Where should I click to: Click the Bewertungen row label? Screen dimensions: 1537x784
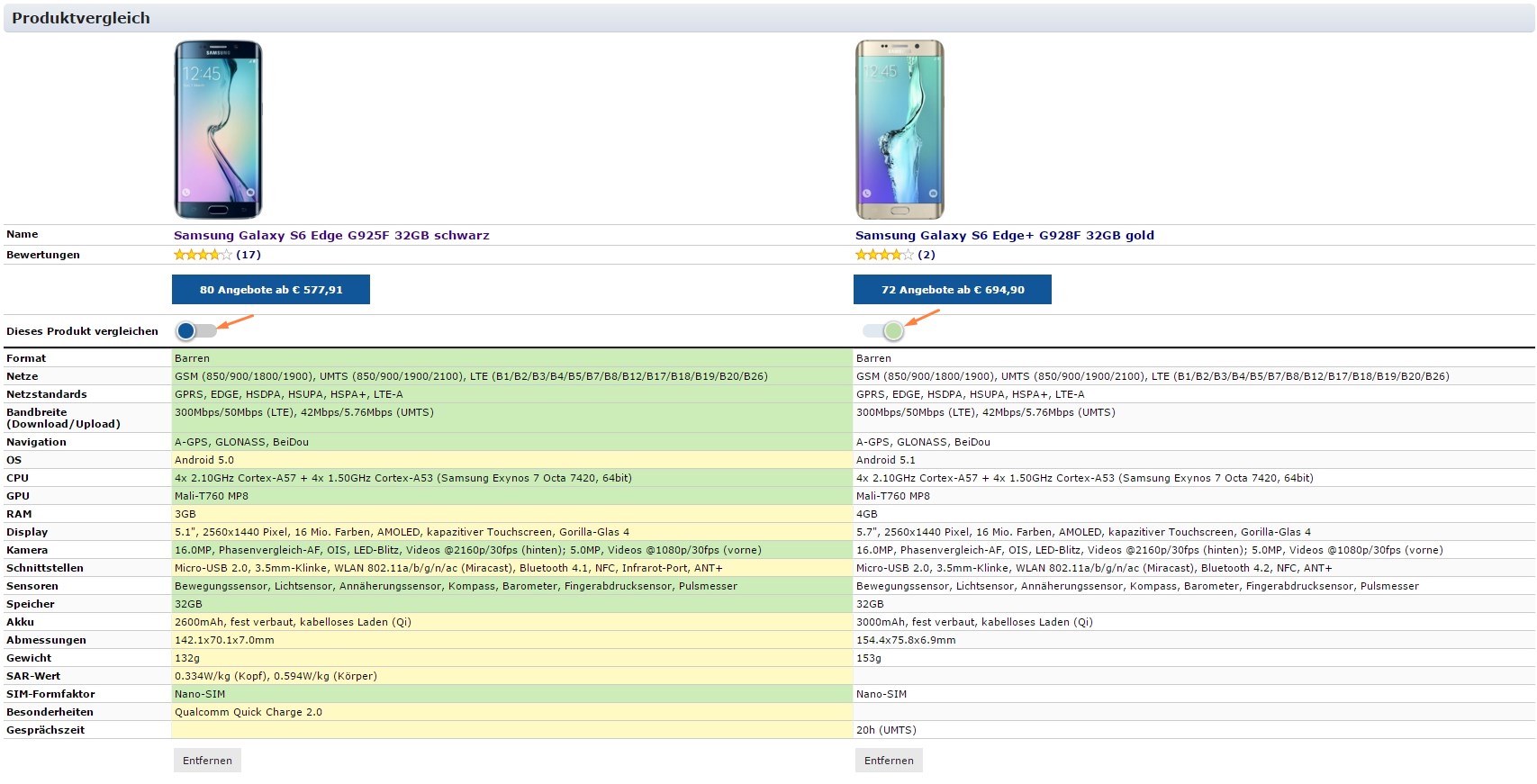click(x=43, y=255)
